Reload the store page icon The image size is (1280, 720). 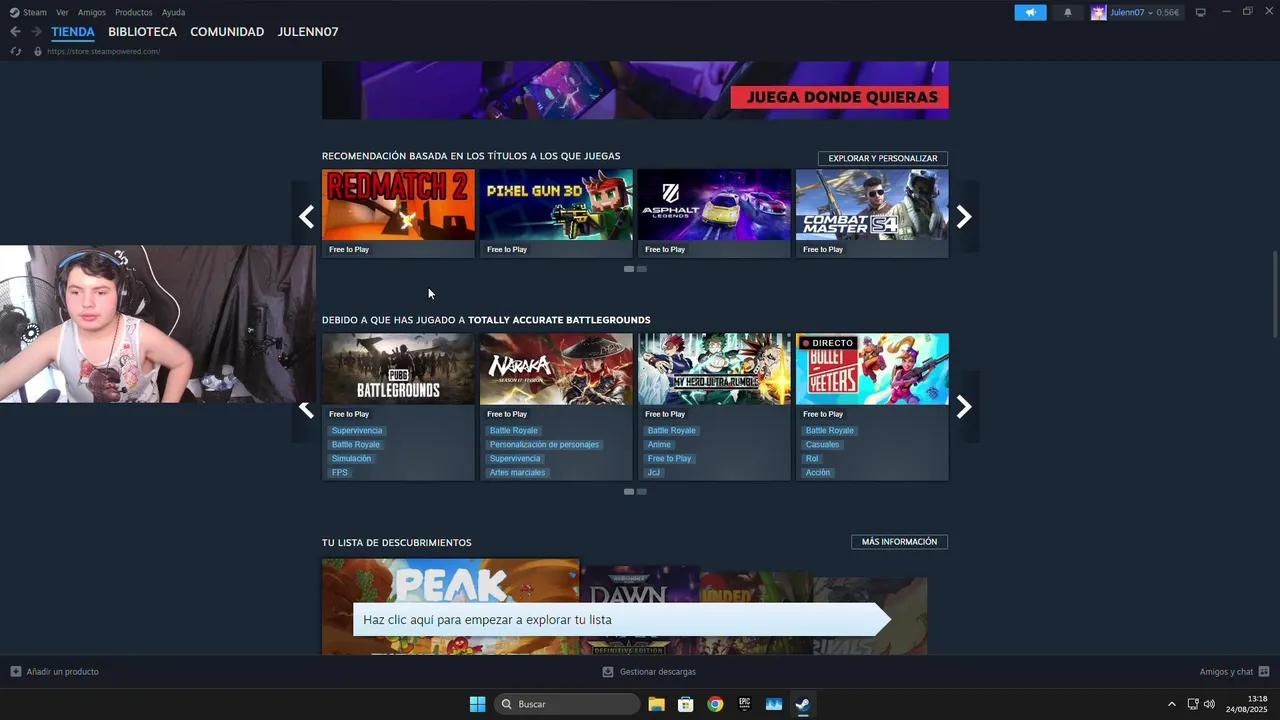pyautogui.click(x=15, y=51)
